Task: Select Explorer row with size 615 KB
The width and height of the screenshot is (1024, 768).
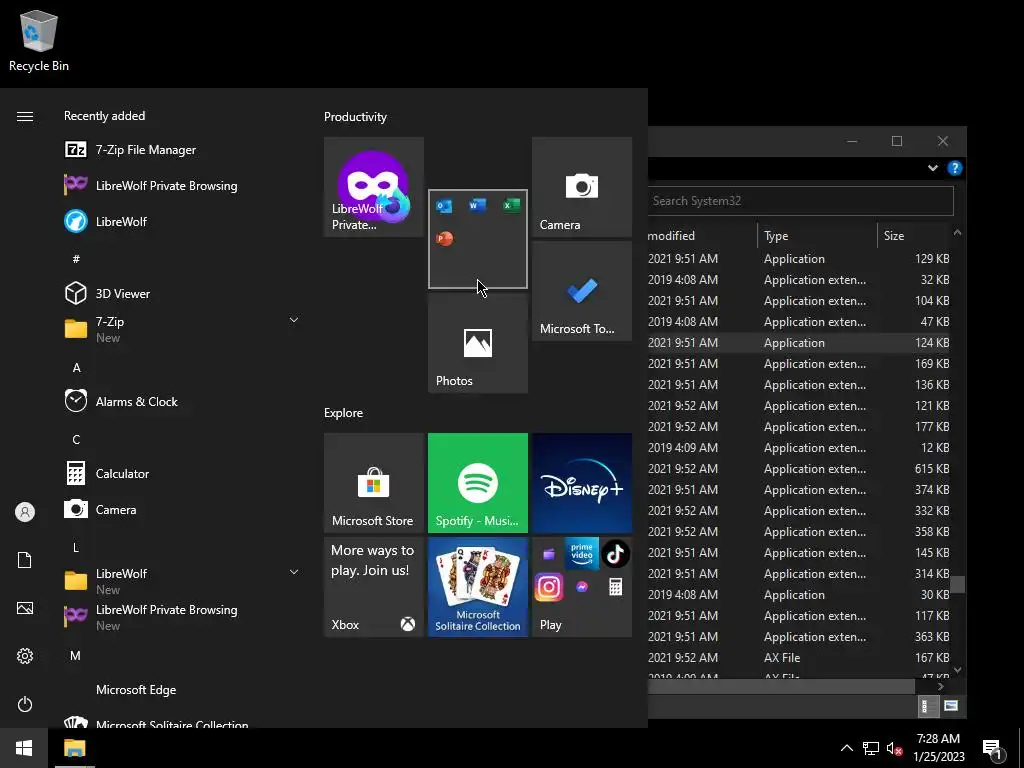Action: (x=799, y=469)
